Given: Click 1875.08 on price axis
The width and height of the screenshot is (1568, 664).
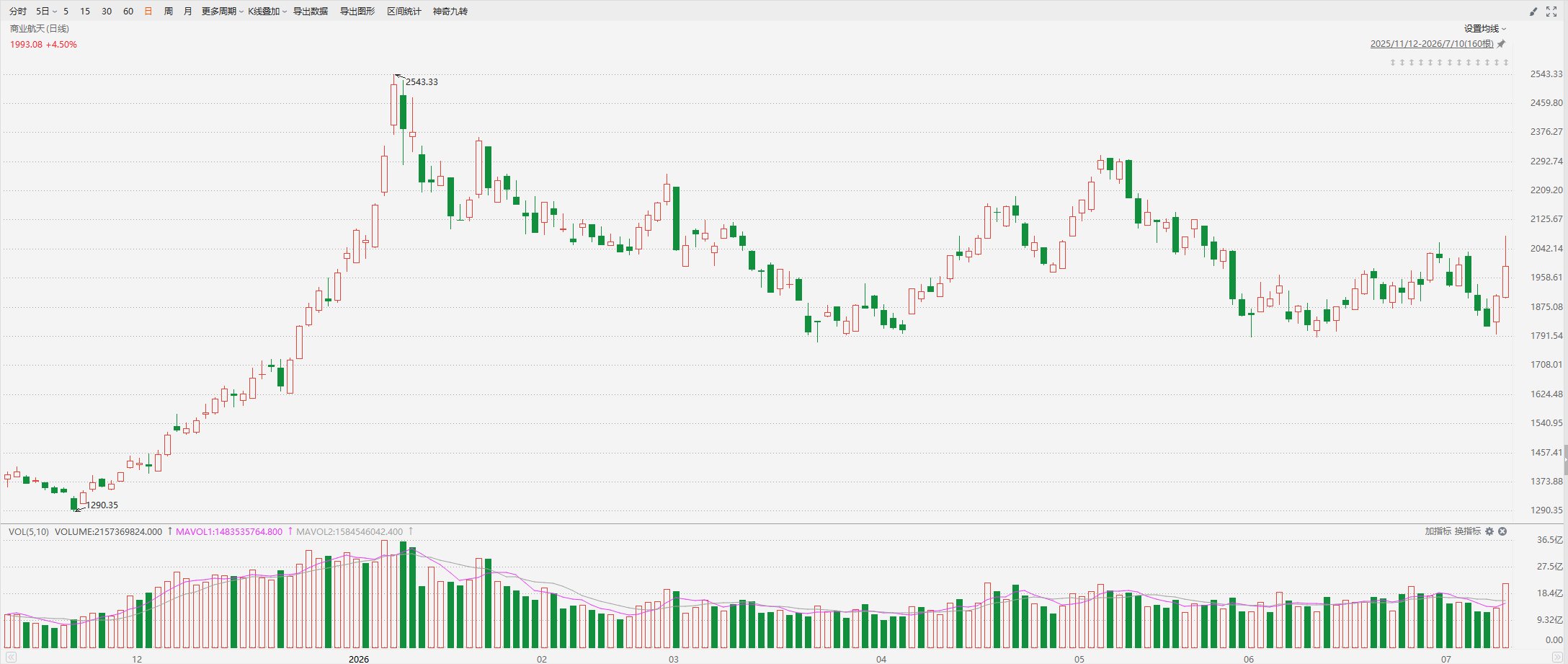Looking at the screenshot, I should pos(1546,307).
